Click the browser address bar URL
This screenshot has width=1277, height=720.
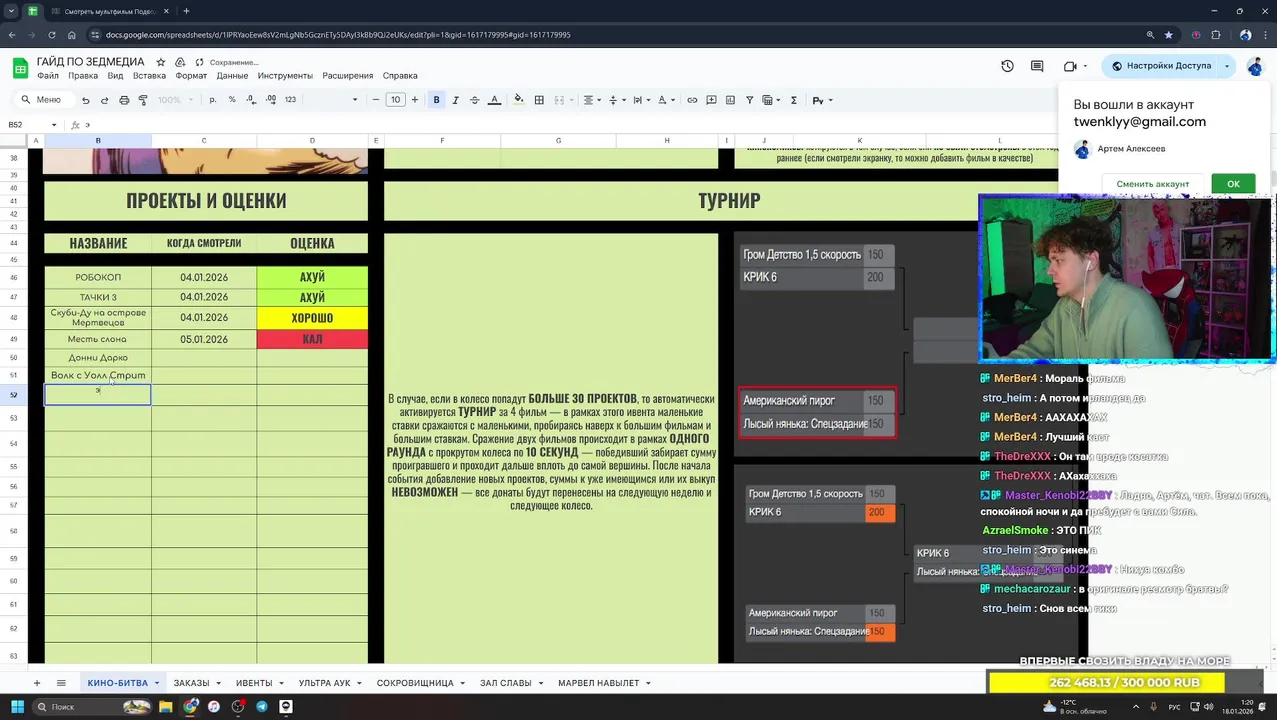click(338, 35)
